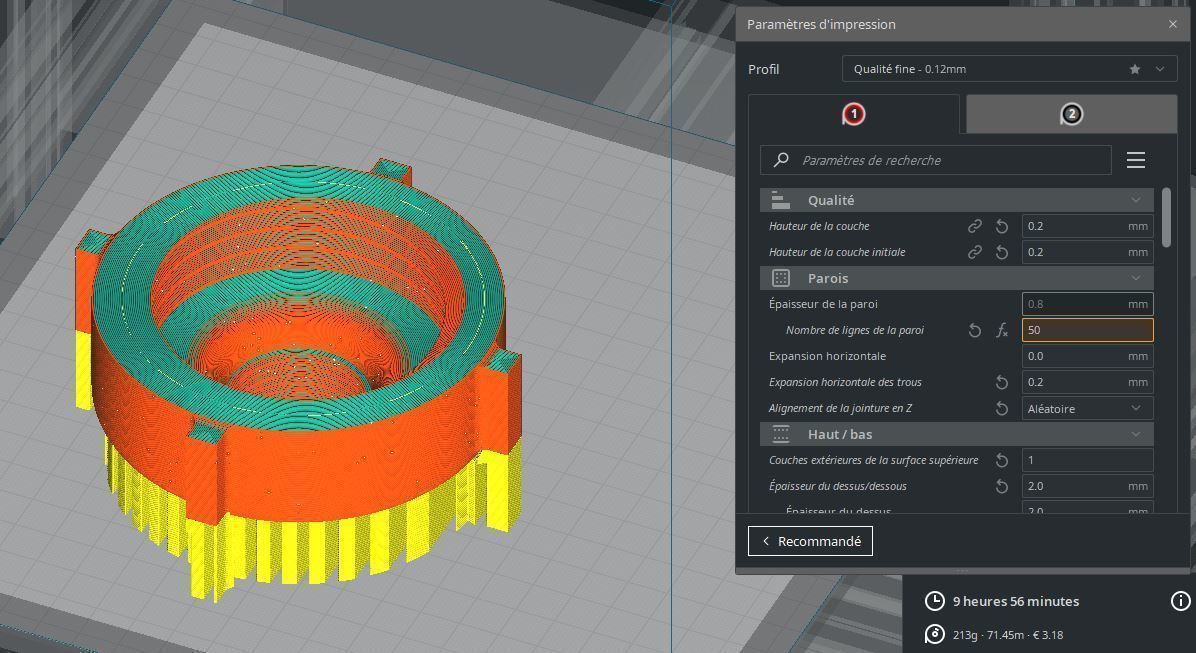Click the fx formula icon for wall line count
Screen dimensions: 1196x653
pyautogui.click(x=1001, y=330)
